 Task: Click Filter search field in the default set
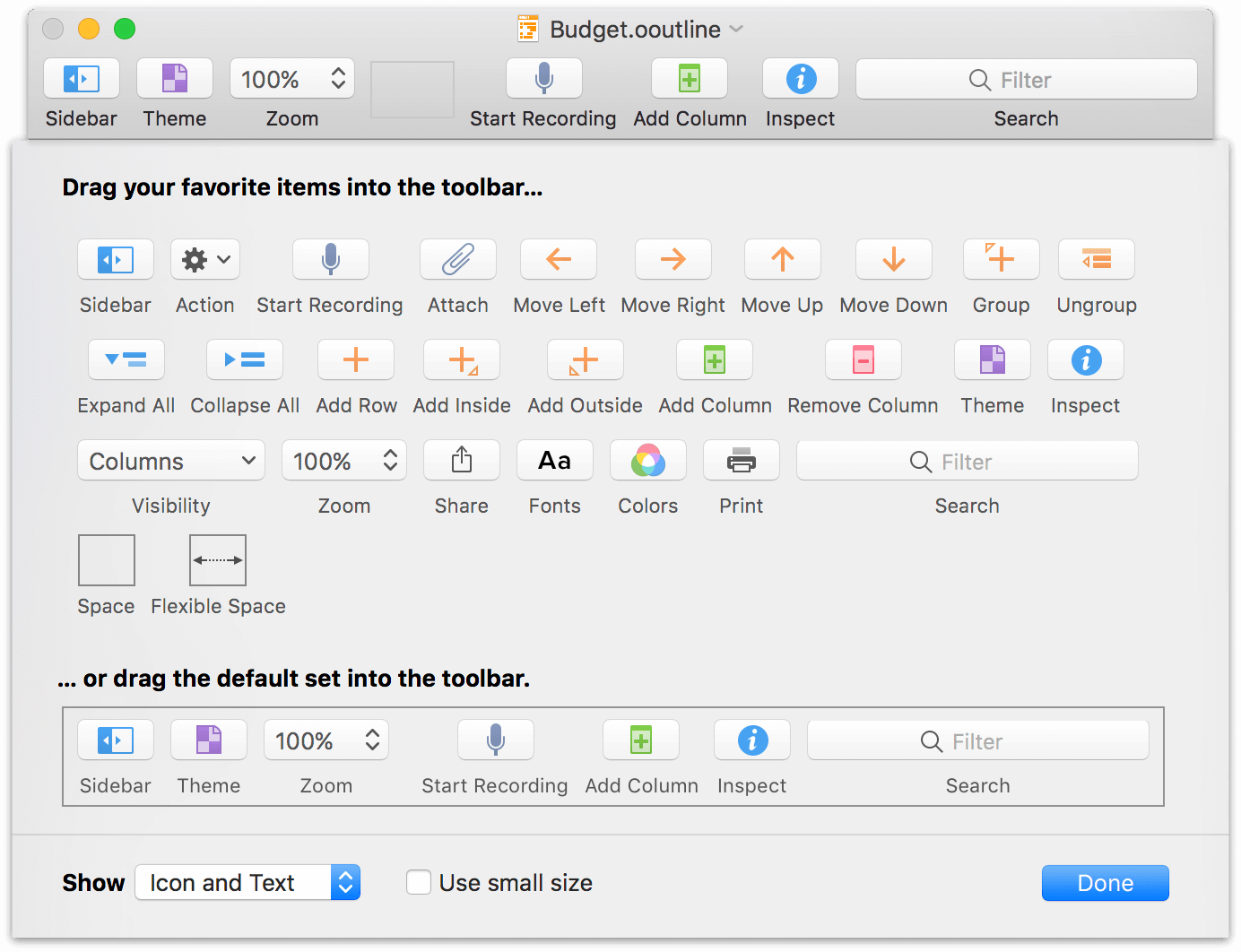978,741
